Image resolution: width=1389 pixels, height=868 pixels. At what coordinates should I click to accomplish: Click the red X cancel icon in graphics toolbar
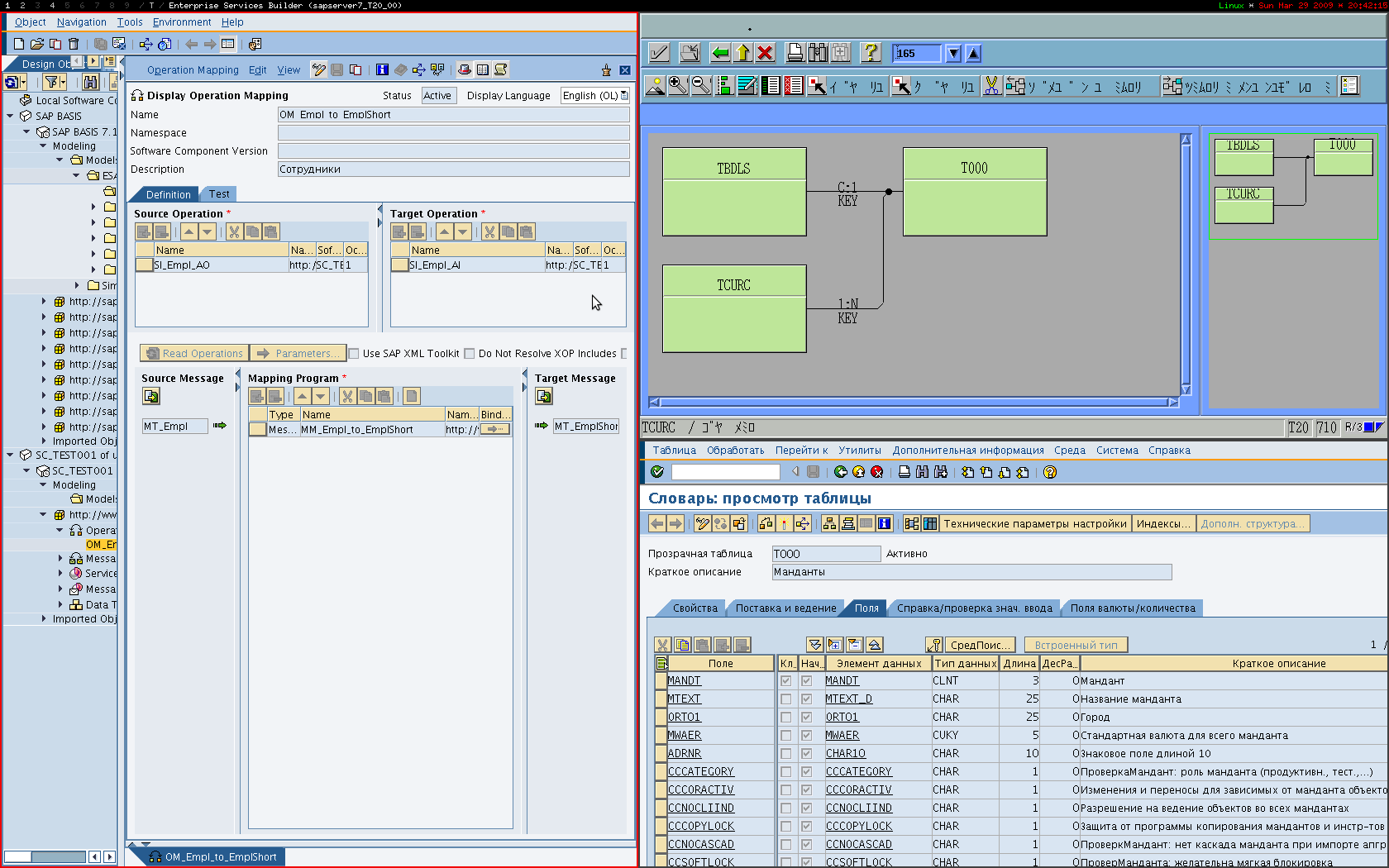coord(766,53)
